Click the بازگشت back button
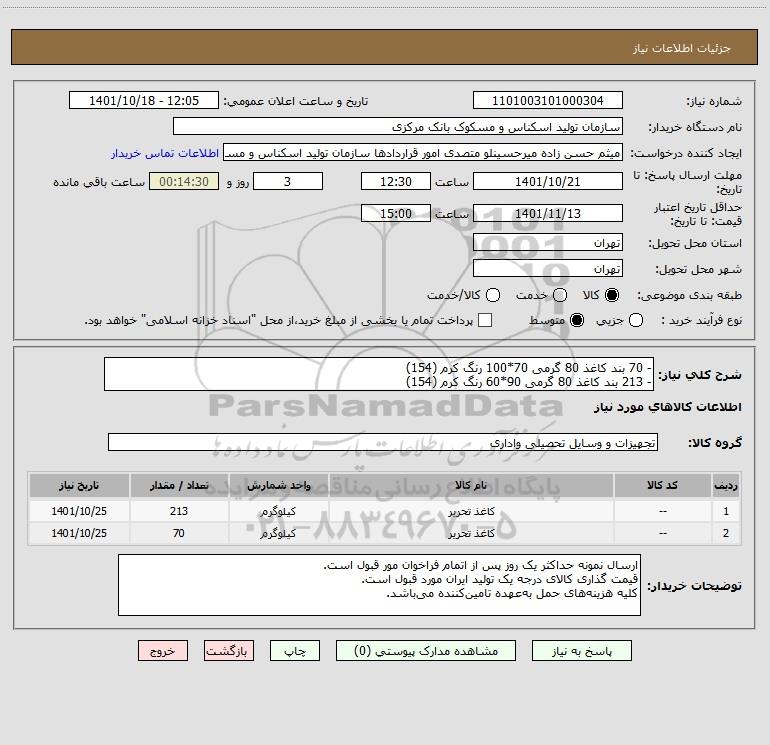 click(229, 651)
